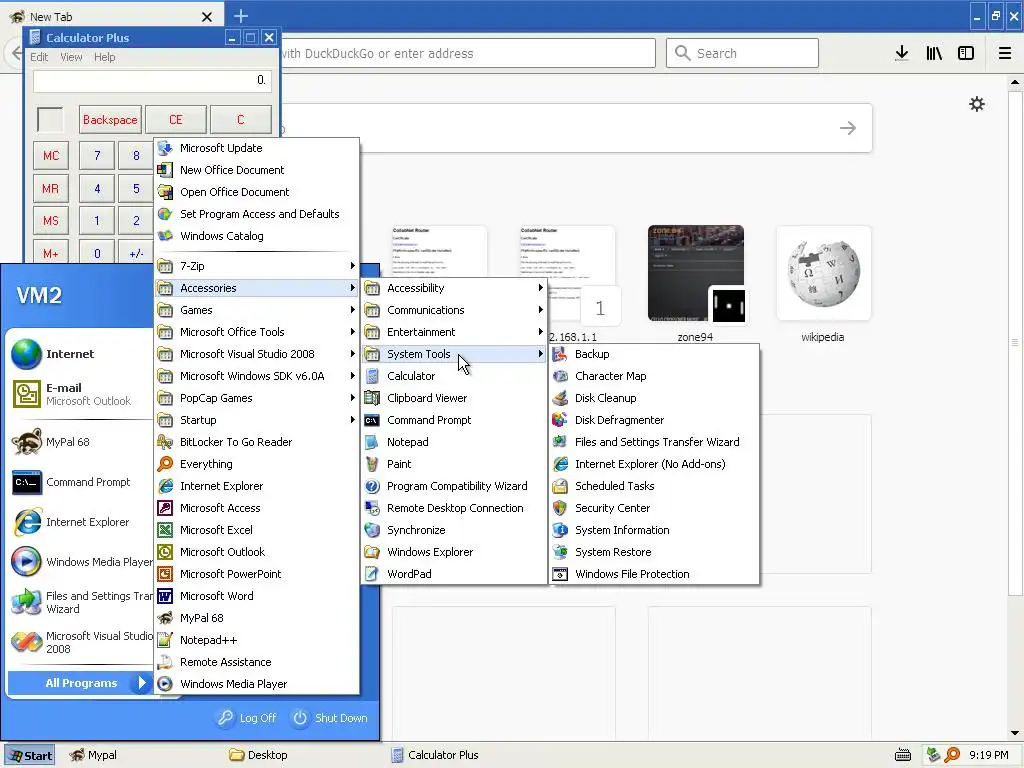Launch Everything search program

click(257, 464)
